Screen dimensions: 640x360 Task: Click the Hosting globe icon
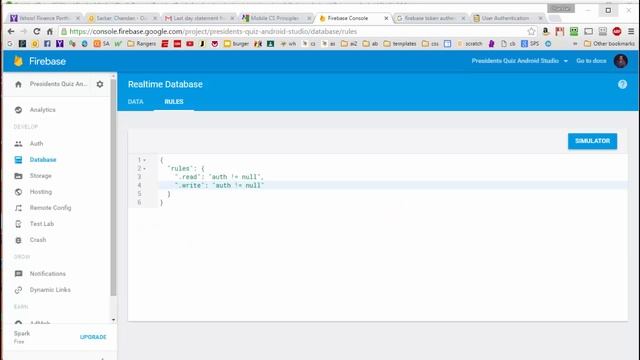click(18, 192)
